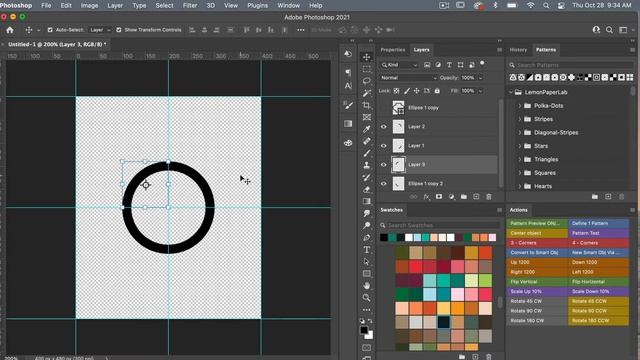Switch to the History tab

[518, 50]
